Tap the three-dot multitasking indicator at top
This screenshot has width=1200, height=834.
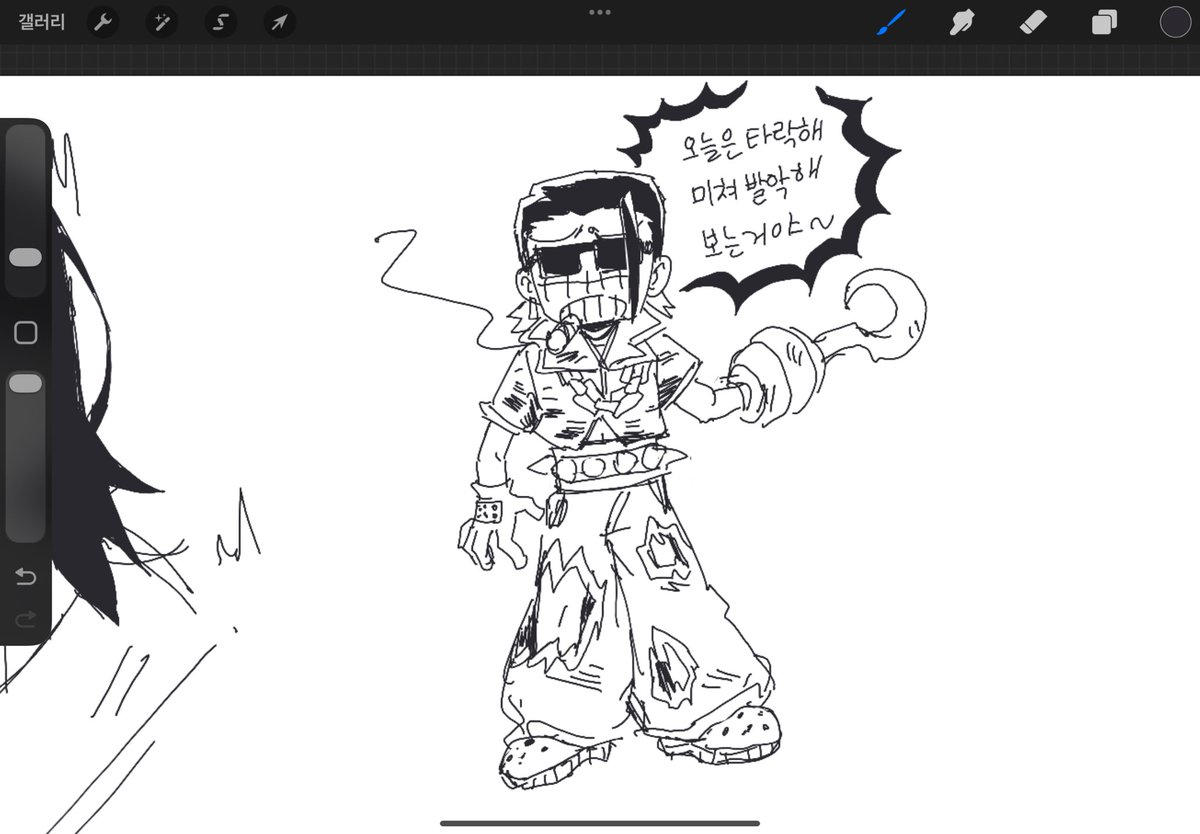600,12
